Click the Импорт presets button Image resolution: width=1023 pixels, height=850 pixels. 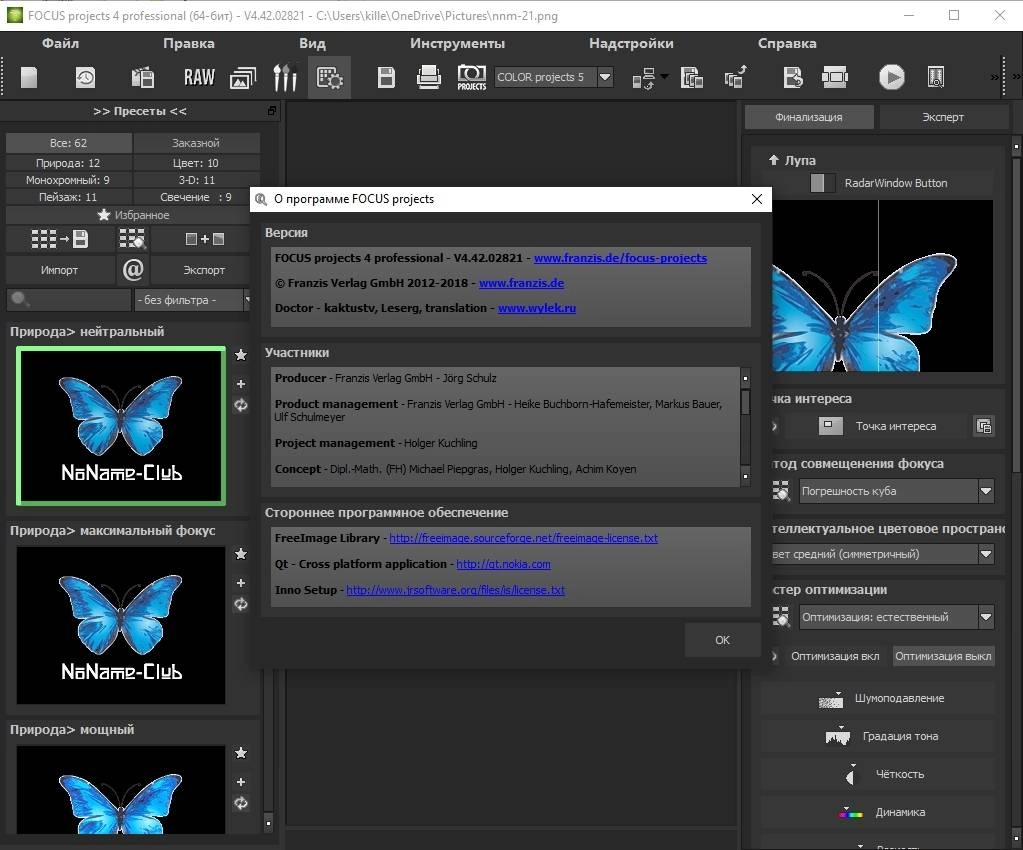click(59, 270)
